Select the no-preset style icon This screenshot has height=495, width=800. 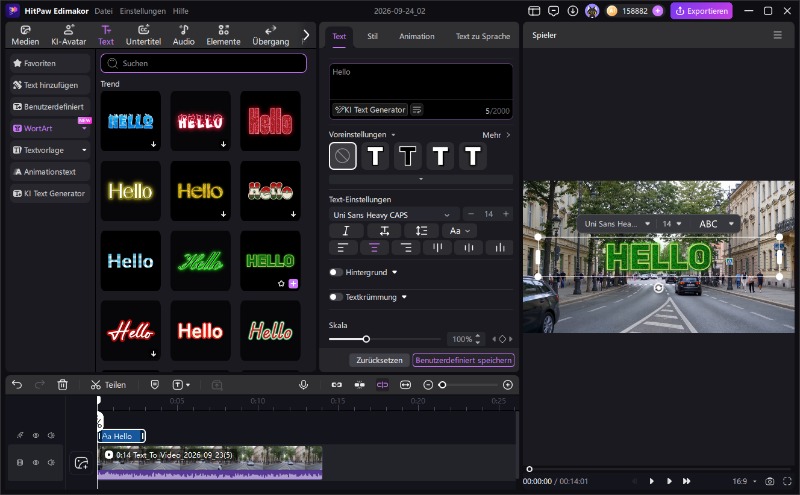(343, 156)
